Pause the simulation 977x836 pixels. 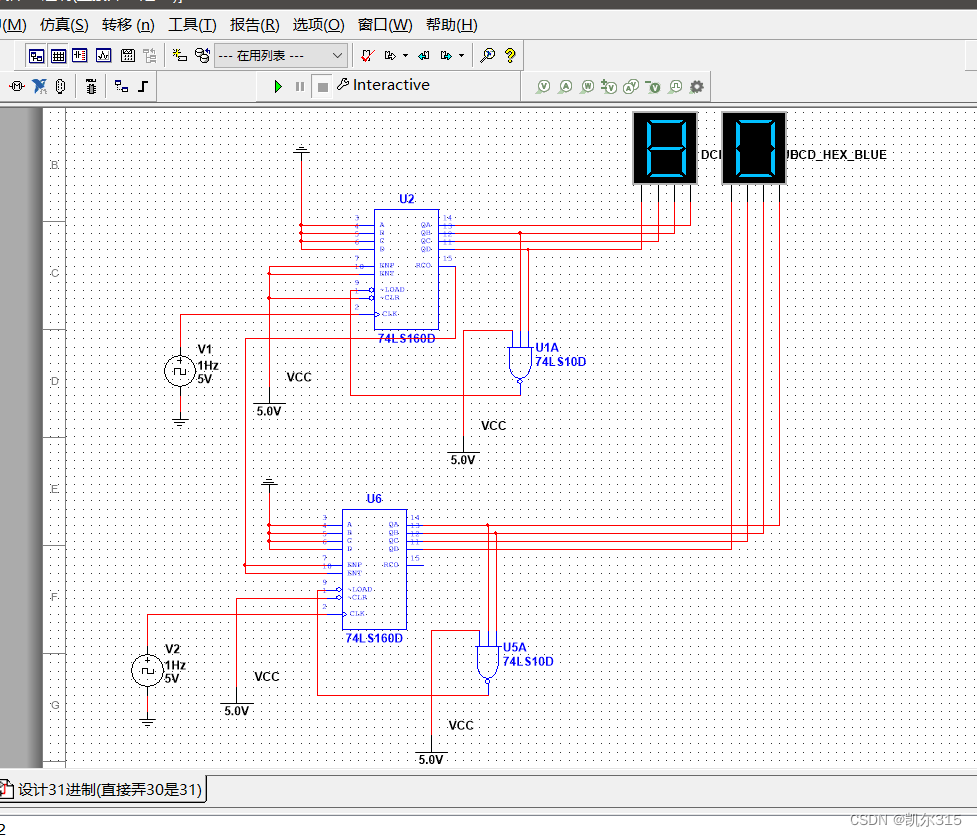300,87
